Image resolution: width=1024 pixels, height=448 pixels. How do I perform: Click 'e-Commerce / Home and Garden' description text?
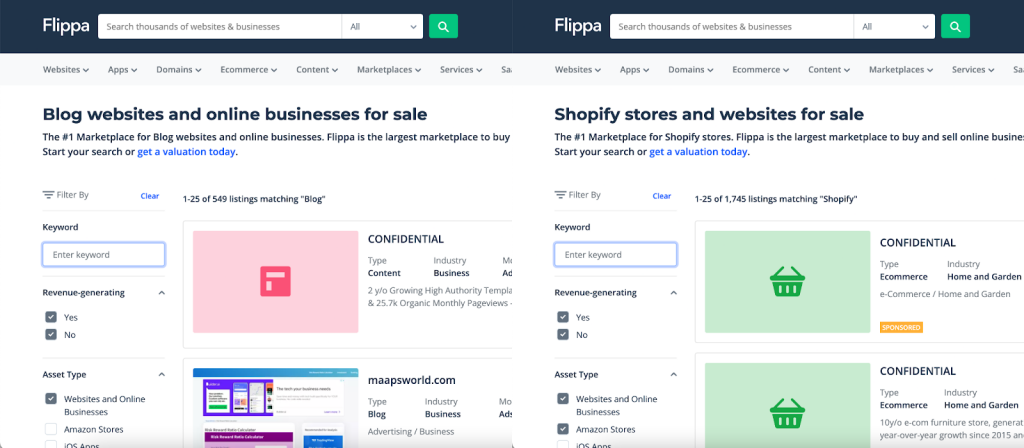945,294
